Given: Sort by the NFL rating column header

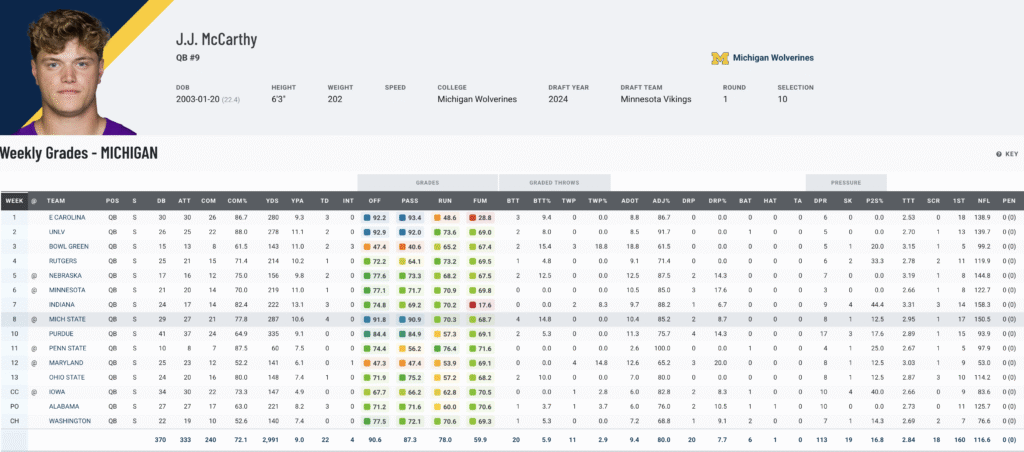Looking at the screenshot, I should (984, 201).
